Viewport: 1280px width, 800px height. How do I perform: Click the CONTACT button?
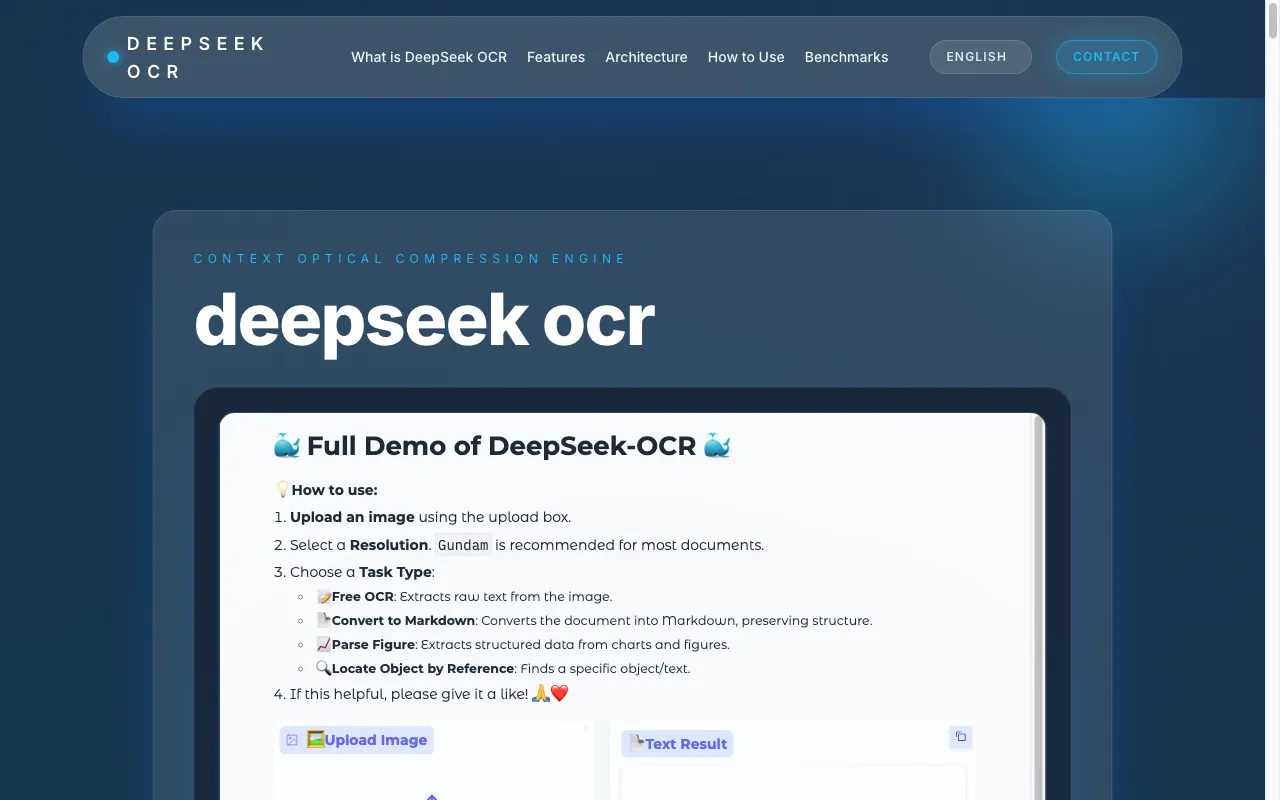pyautogui.click(x=1106, y=57)
